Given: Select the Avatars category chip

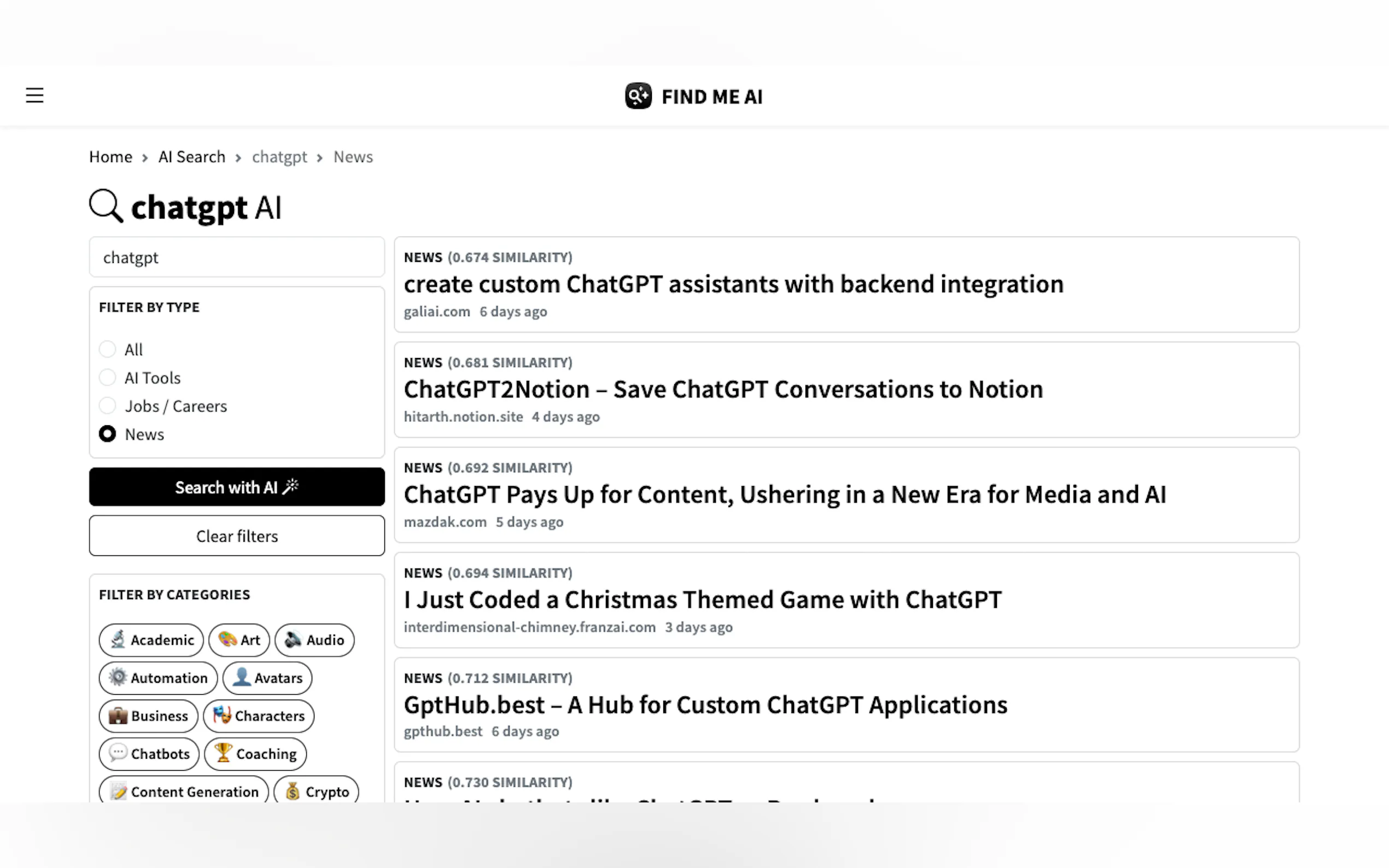Looking at the screenshot, I should click(267, 678).
